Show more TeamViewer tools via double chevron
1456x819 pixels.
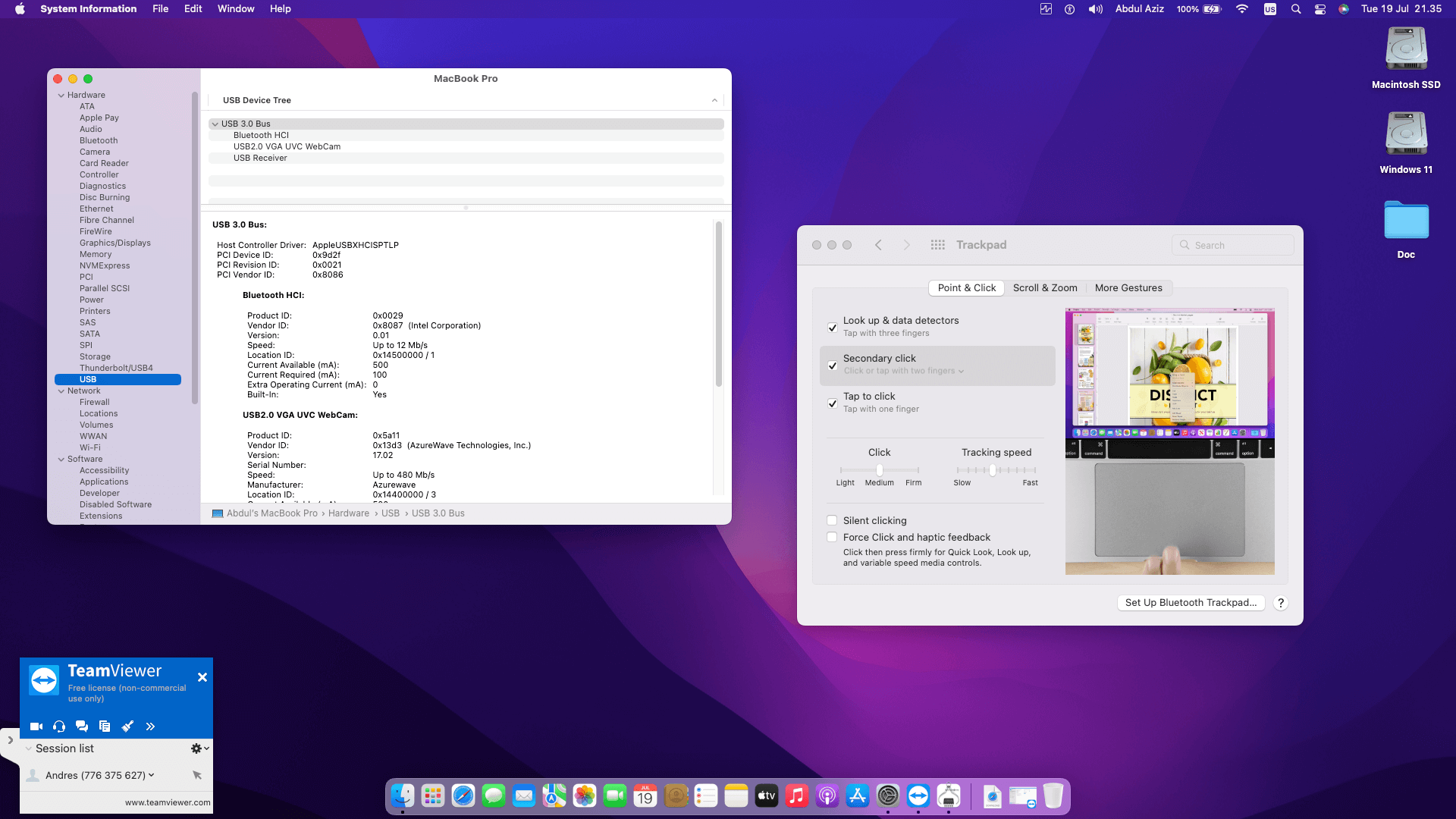coord(150,726)
